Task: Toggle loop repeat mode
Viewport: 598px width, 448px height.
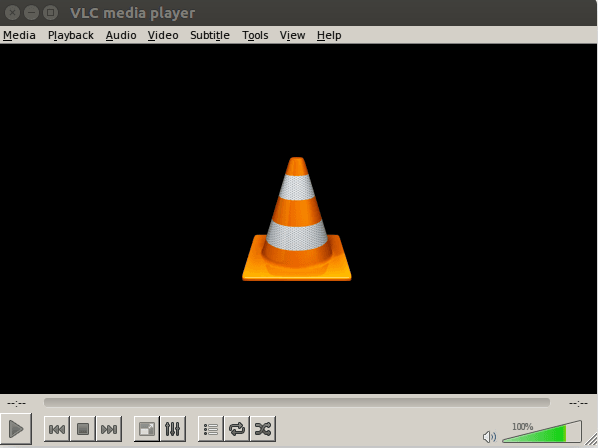Action: point(237,429)
